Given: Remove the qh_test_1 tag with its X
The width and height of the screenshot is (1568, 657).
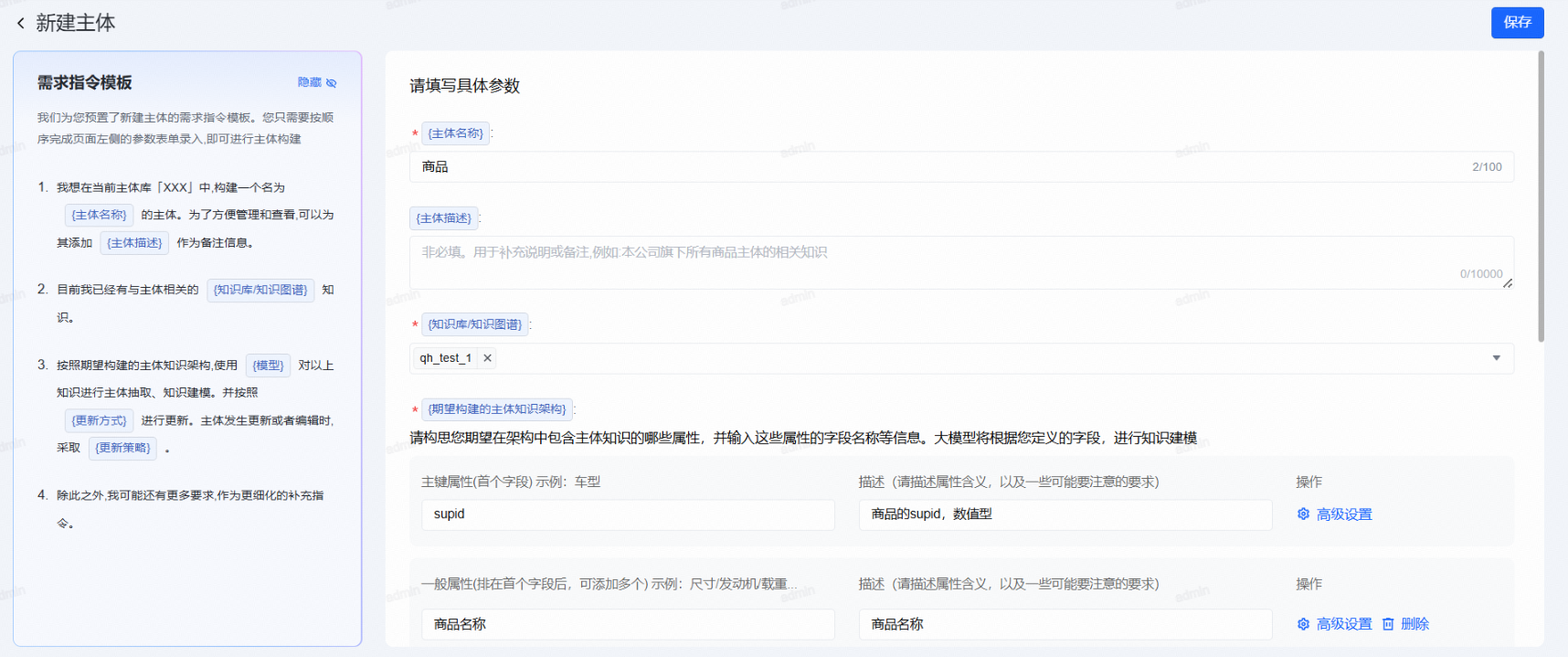Looking at the screenshot, I should 488,358.
